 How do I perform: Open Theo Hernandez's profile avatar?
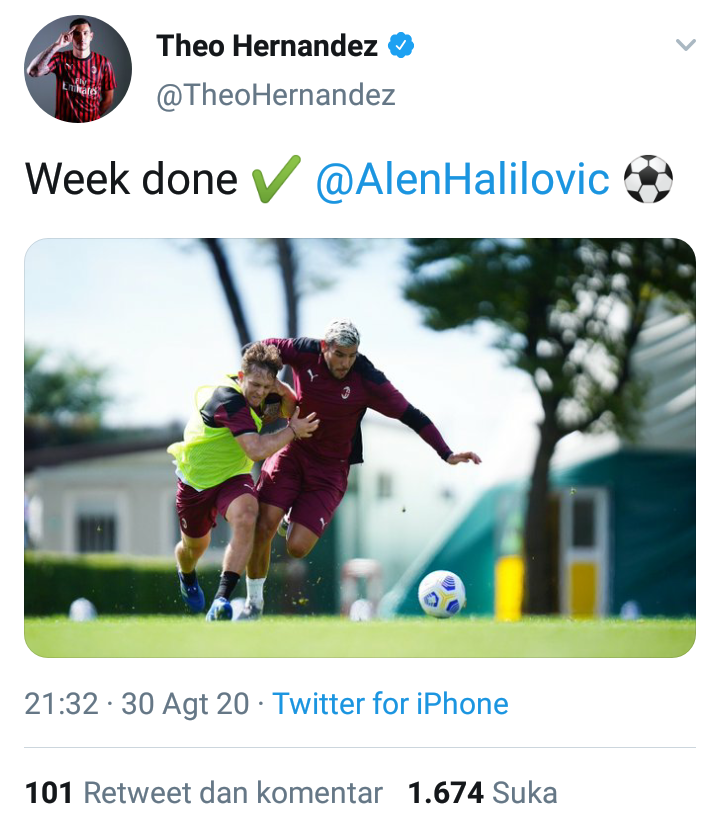(x=78, y=69)
